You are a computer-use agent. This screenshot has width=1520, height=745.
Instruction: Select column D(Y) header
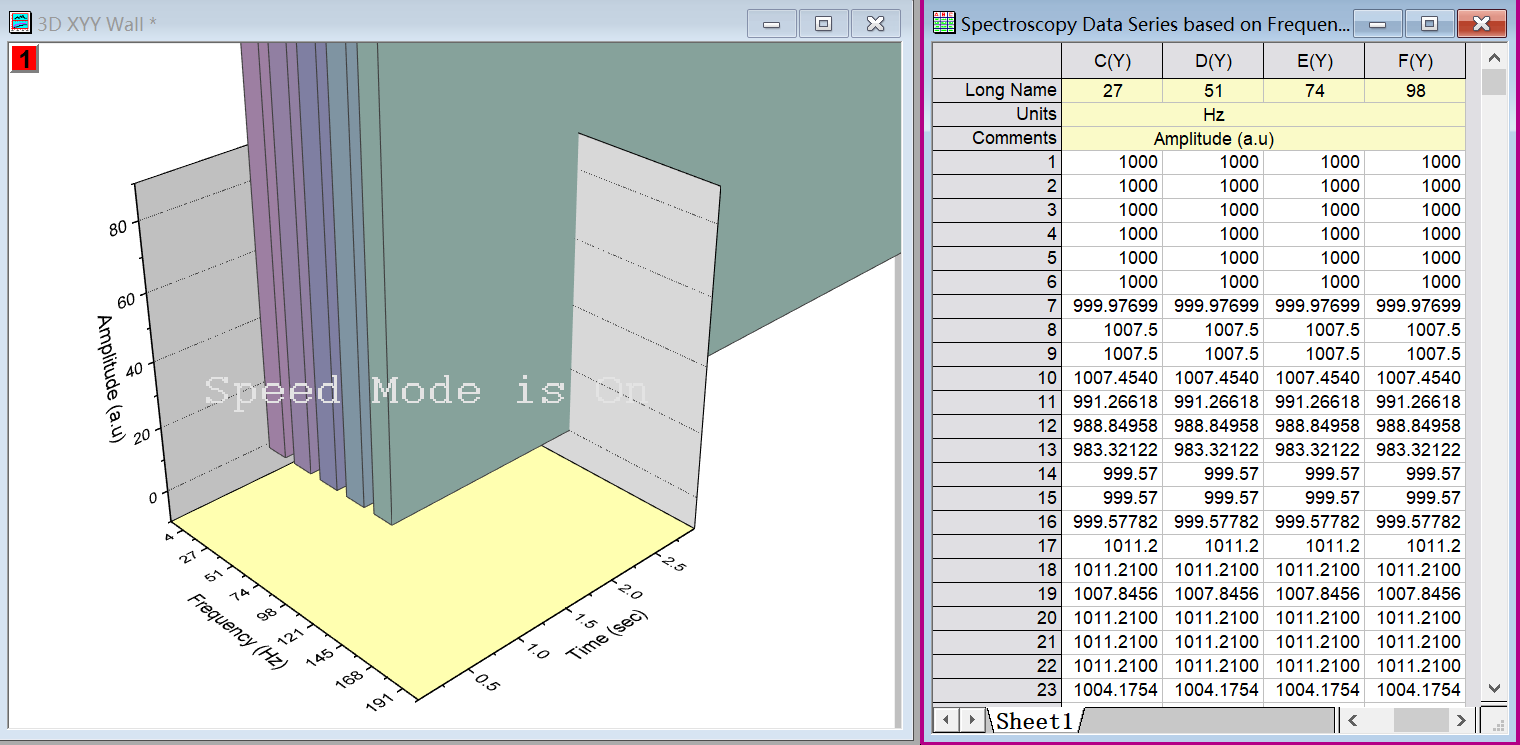1213,61
